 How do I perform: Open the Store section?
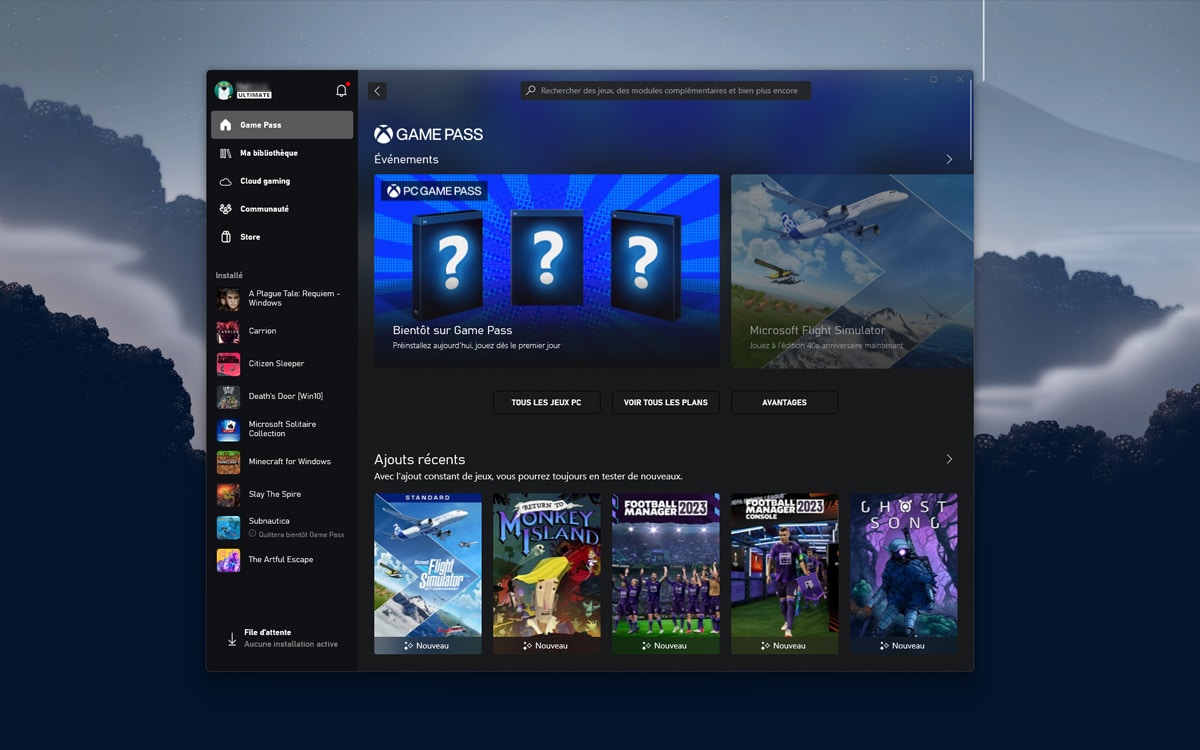click(282, 237)
